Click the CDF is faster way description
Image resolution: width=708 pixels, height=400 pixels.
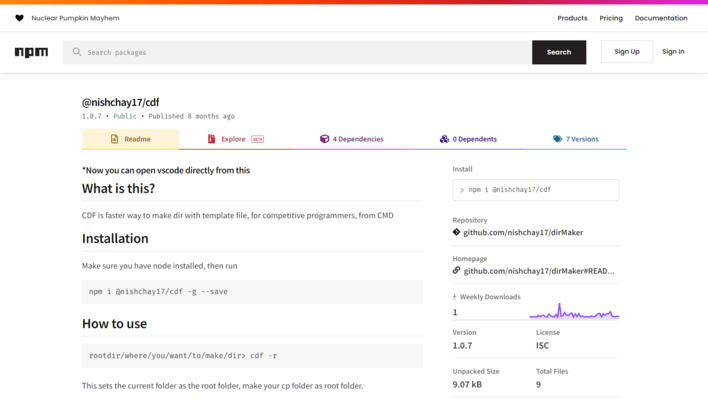point(238,215)
